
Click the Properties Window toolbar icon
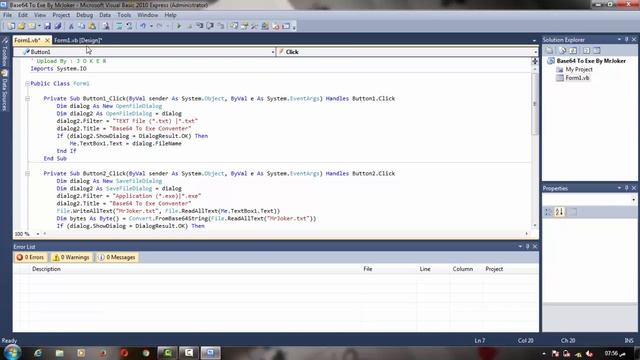pyautogui.click(x=244, y=26)
